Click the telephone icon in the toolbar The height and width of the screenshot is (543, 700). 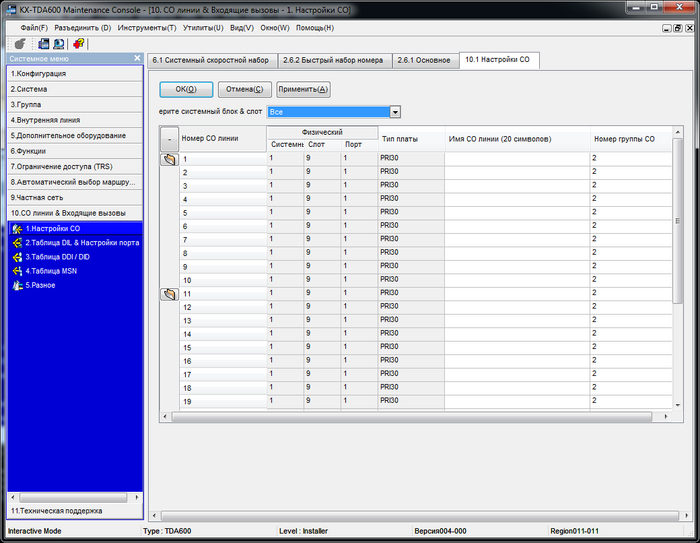[x=19, y=43]
